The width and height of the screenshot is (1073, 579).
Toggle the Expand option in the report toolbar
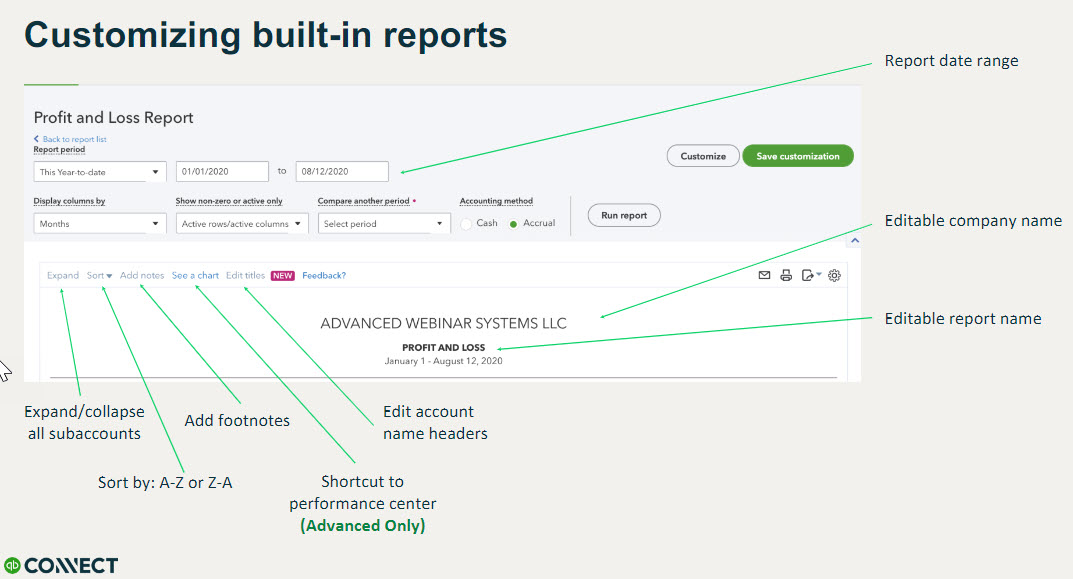[x=62, y=275]
